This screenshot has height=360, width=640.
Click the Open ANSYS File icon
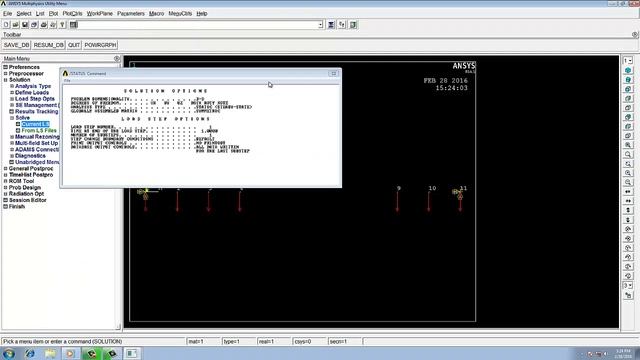pyautogui.click(x=16, y=25)
